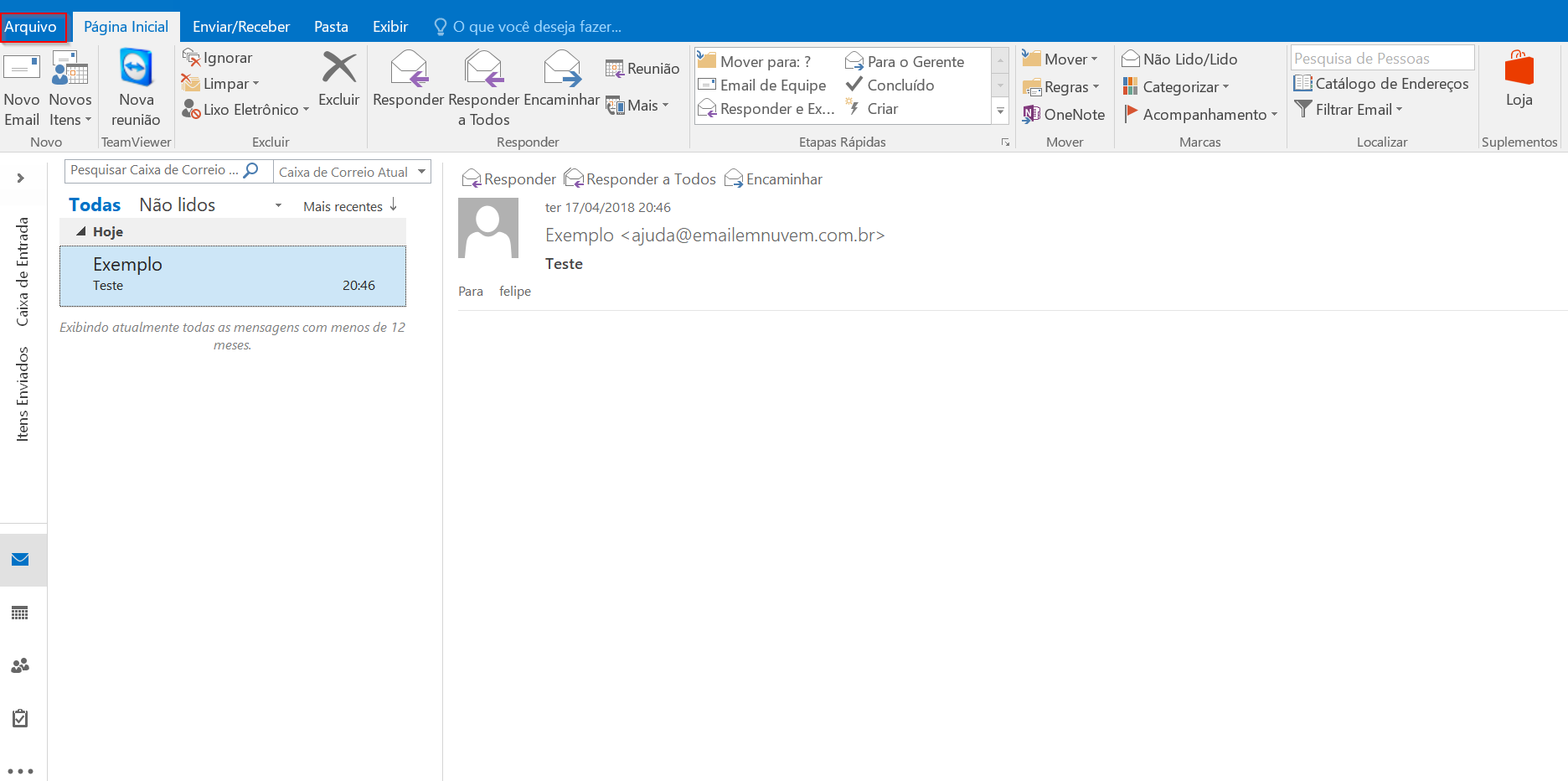Viewport: 1568px width, 781px height.
Task: Expand the folder pane
Action: (21, 178)
